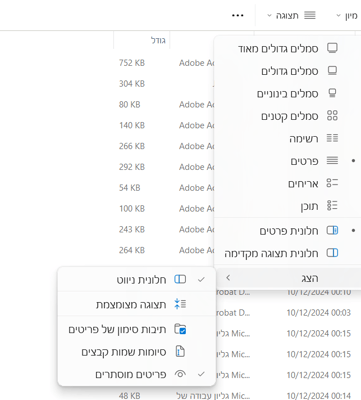Select the 266 KB size cell
The width and height of the screenshot is (361, 400).
click(x=132, y=146)
